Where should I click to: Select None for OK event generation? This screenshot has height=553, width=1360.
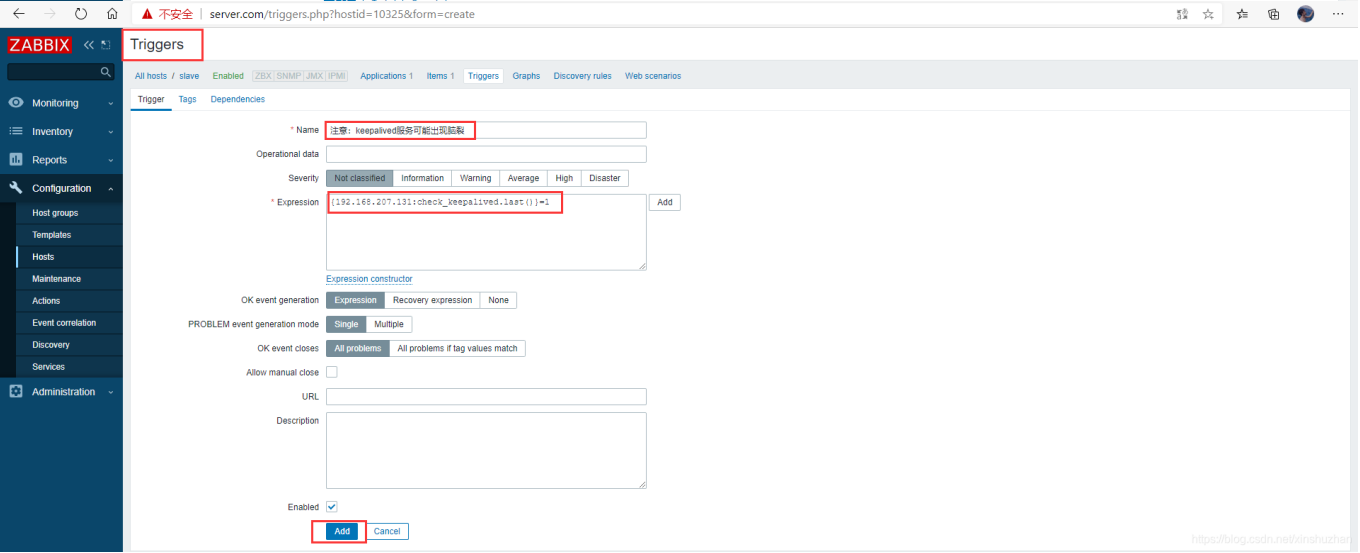(x=498, y=300)
